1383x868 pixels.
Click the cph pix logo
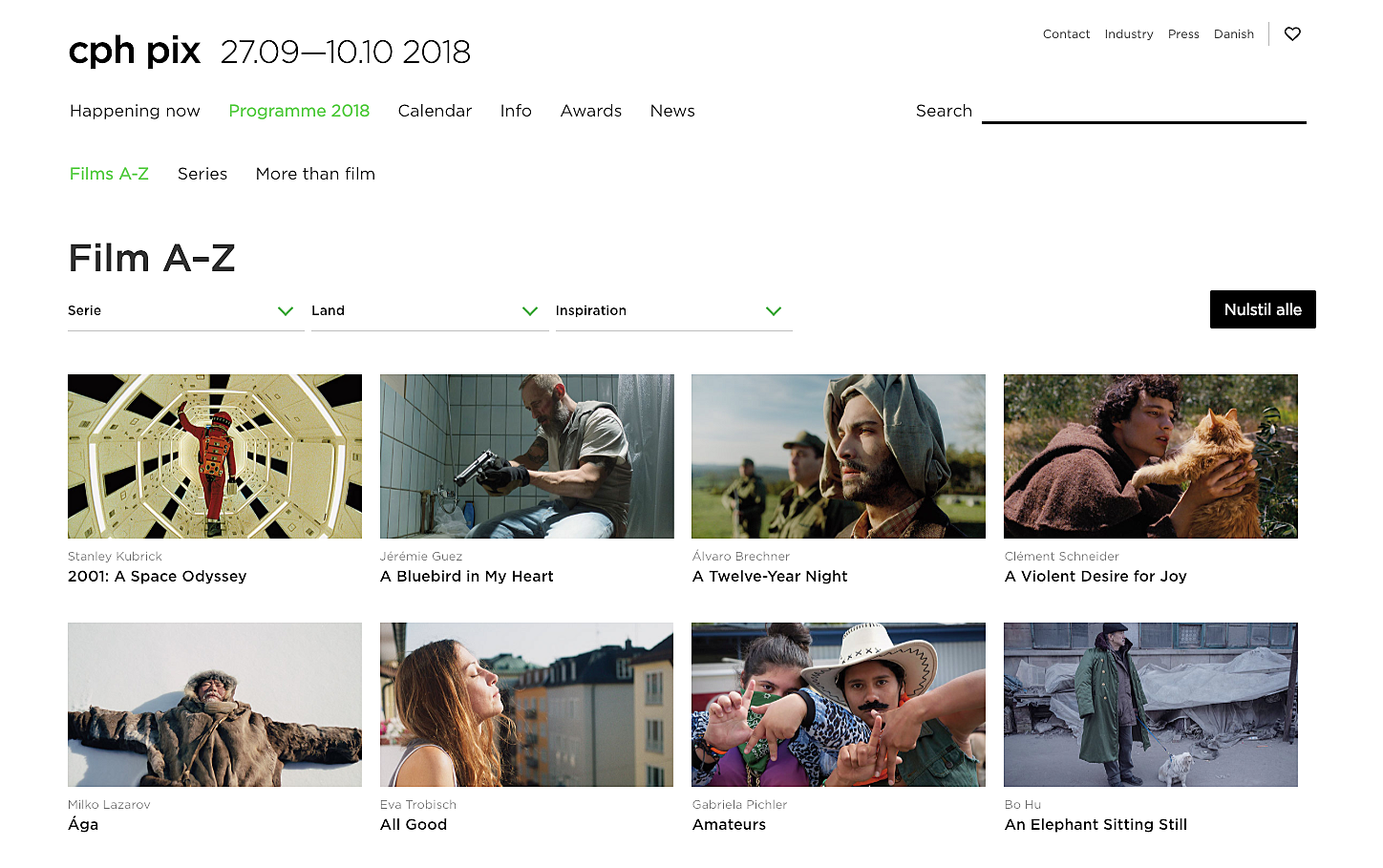(x=135, y=51)
